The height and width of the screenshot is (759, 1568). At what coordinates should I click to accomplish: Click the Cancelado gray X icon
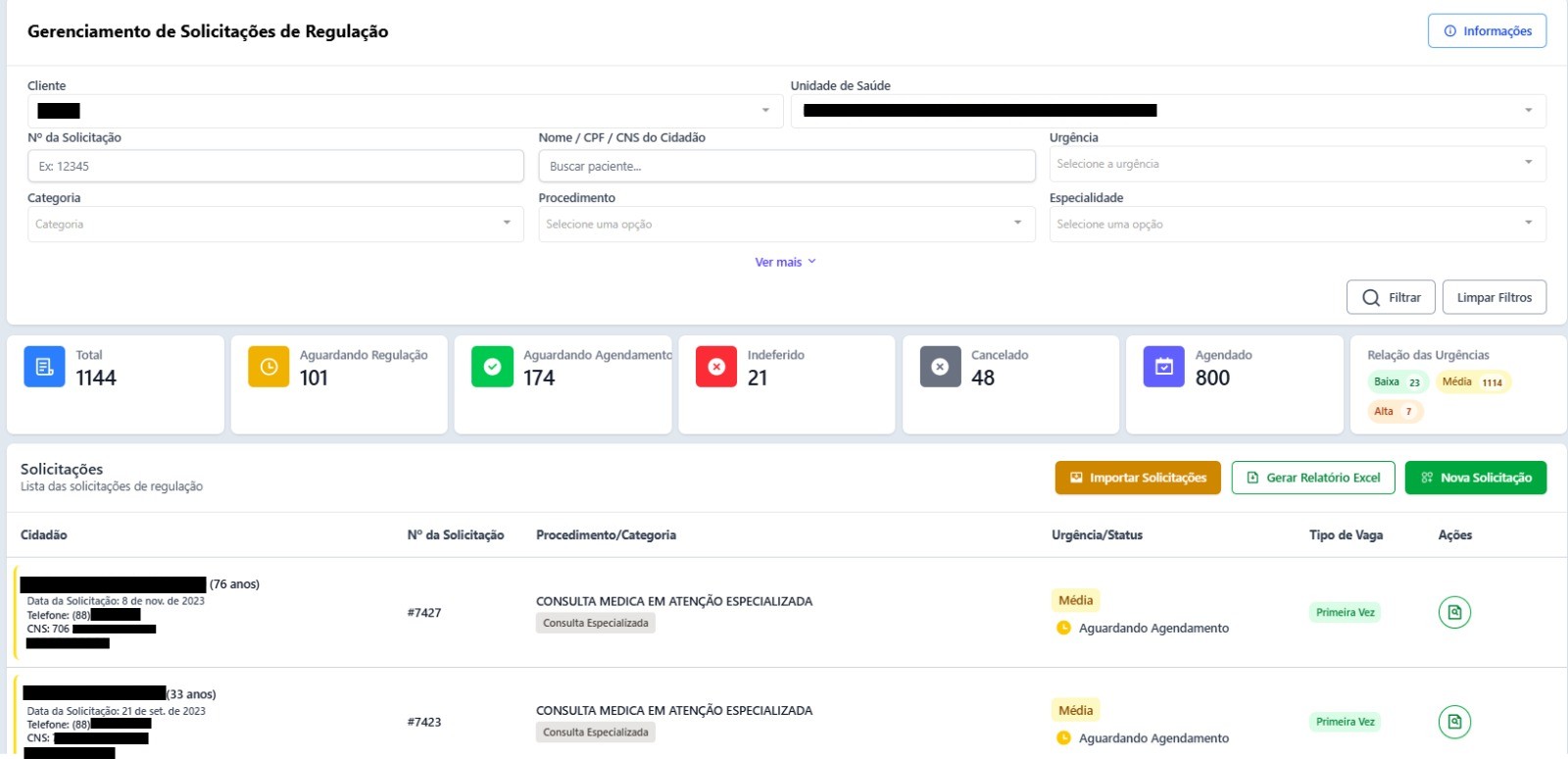[x=940, y=367]
